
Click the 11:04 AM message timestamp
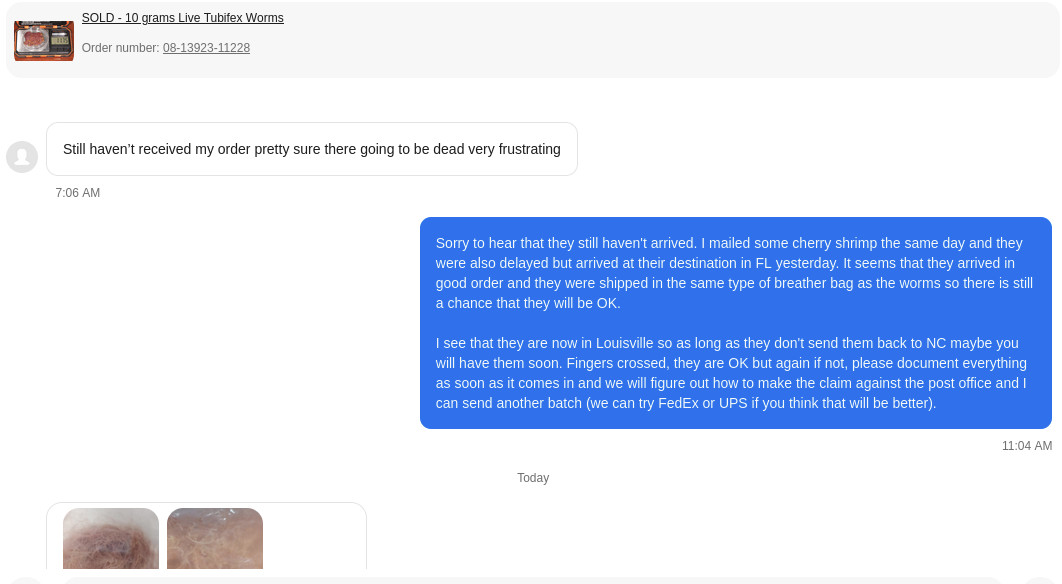tap(1026, 446)
